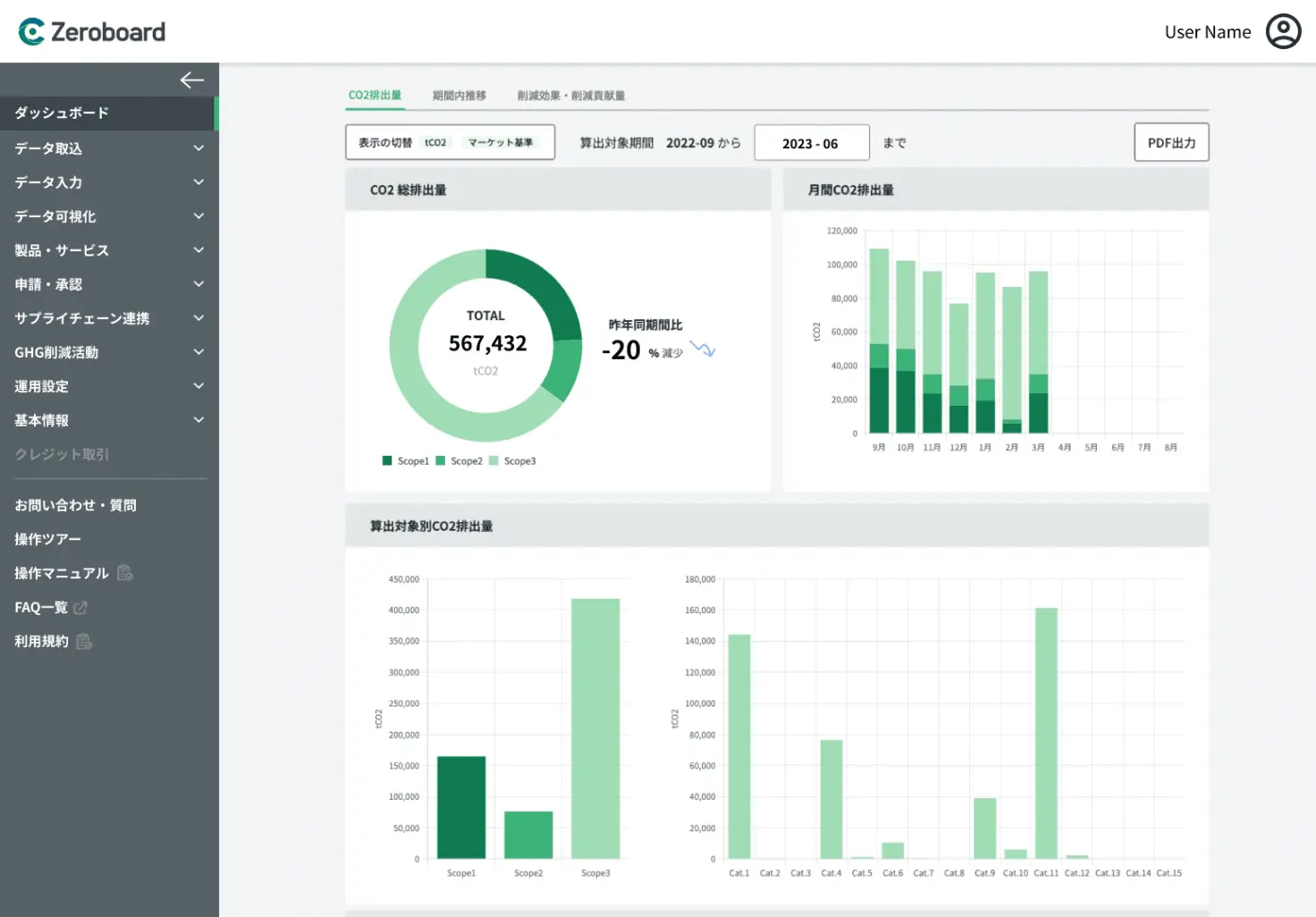Expand the GHG削減活動 menu chevron
The width and height of the screenshot is (1316, 917).
[198, 352]
